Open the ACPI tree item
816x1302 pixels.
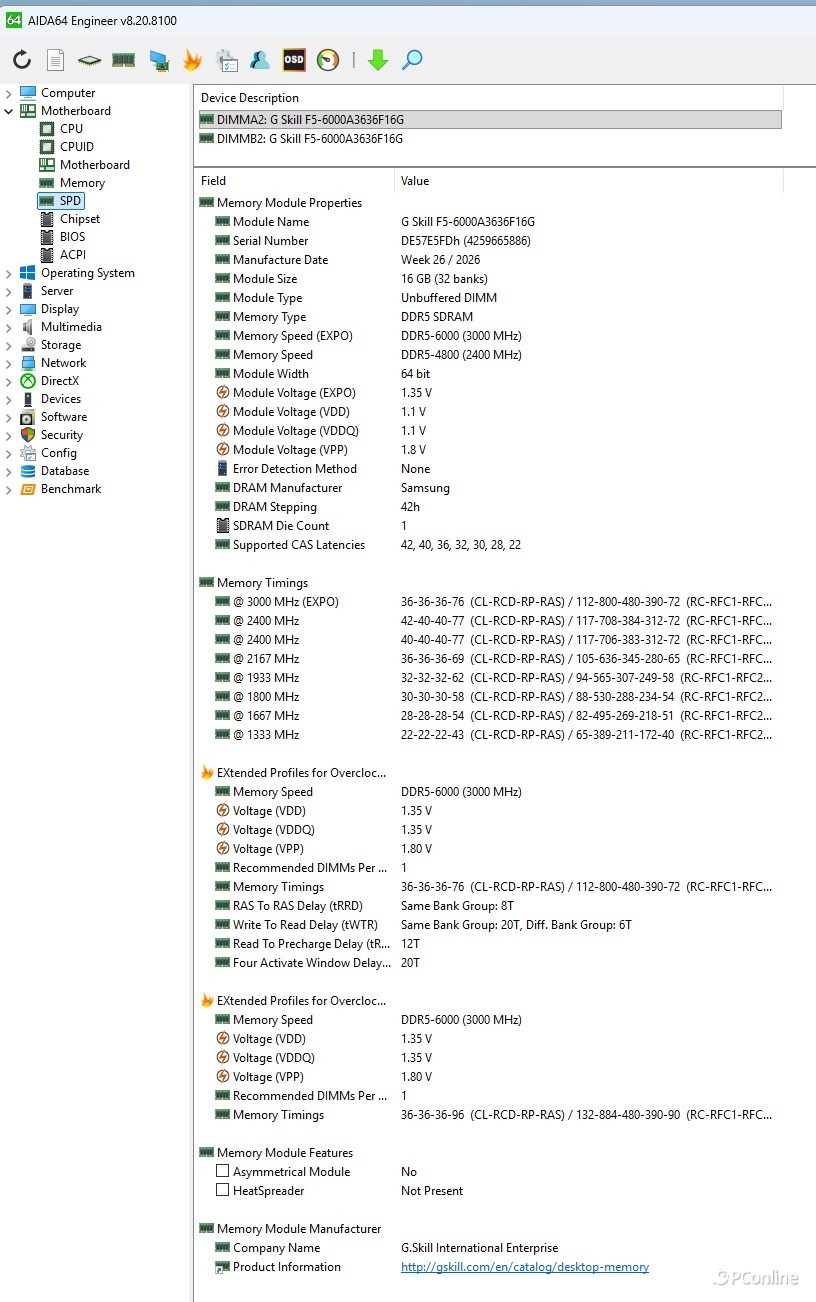pos(73,254)
